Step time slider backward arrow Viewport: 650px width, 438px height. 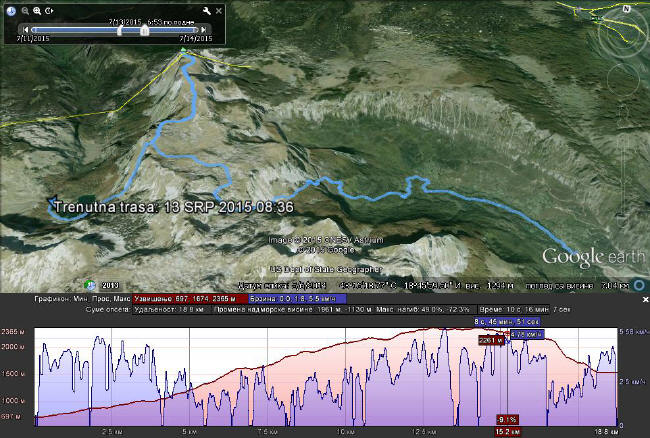(x=25, y=30)
